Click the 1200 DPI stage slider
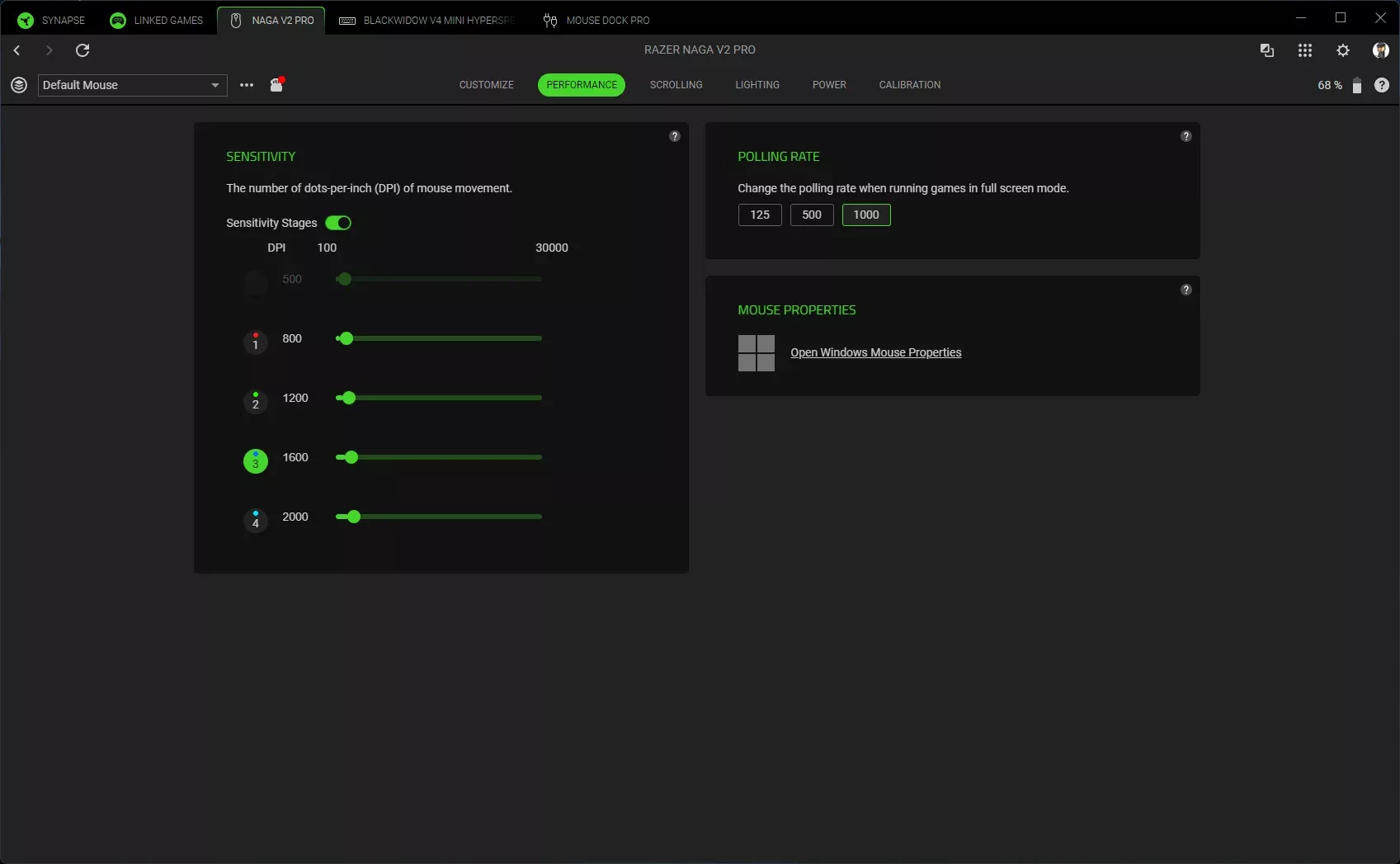This screenshot has height=864, width=1400. click(x=439, y=398)
